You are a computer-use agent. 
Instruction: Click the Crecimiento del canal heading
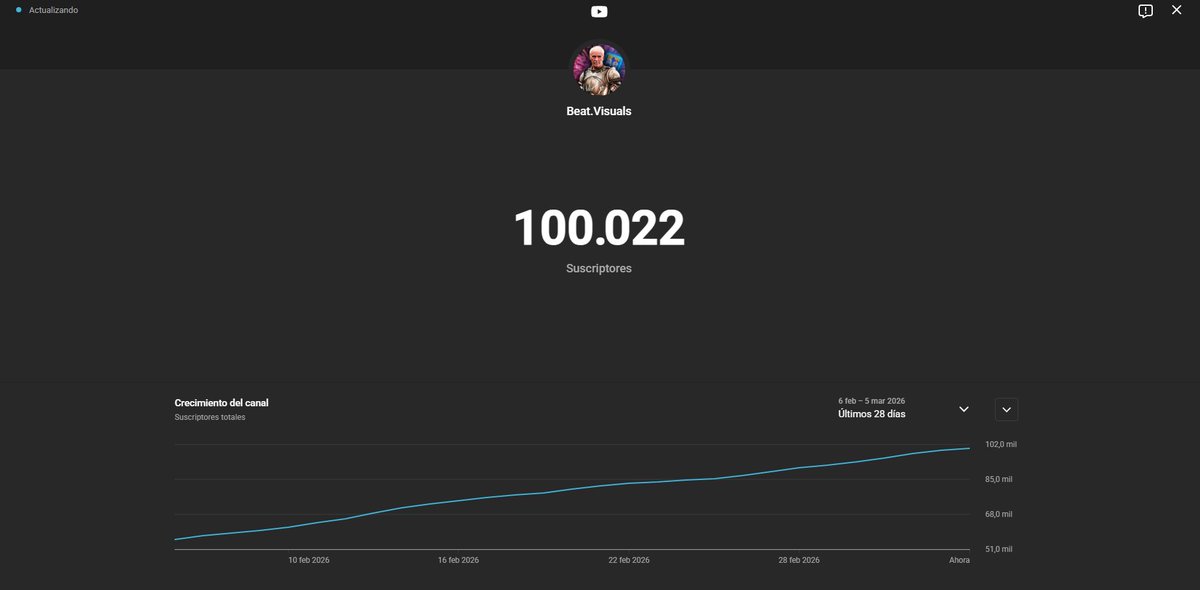point(221,403)
